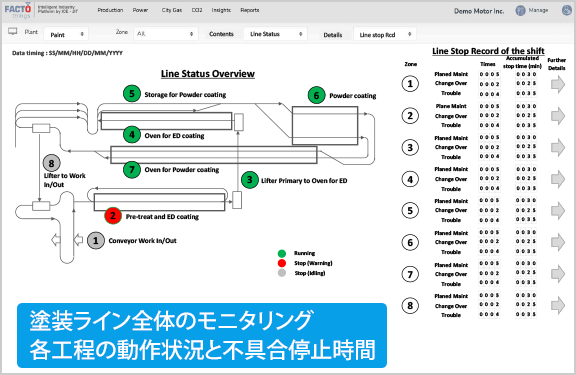Click the Manage link
Viewport: 576px width, 375px height.
(x=538, y=10)
